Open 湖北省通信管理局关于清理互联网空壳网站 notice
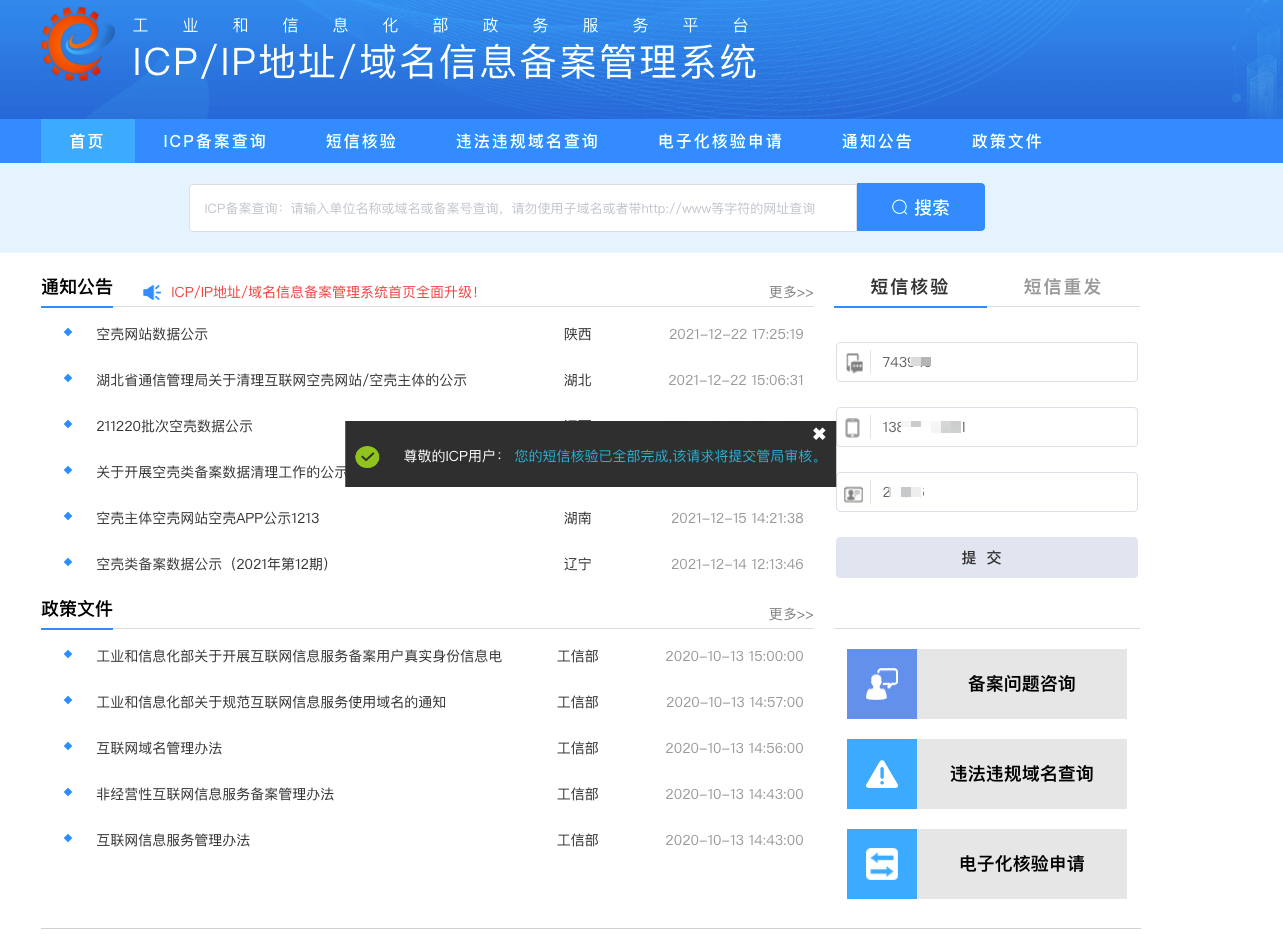1283x934 pixels. (x=282, y=380)
